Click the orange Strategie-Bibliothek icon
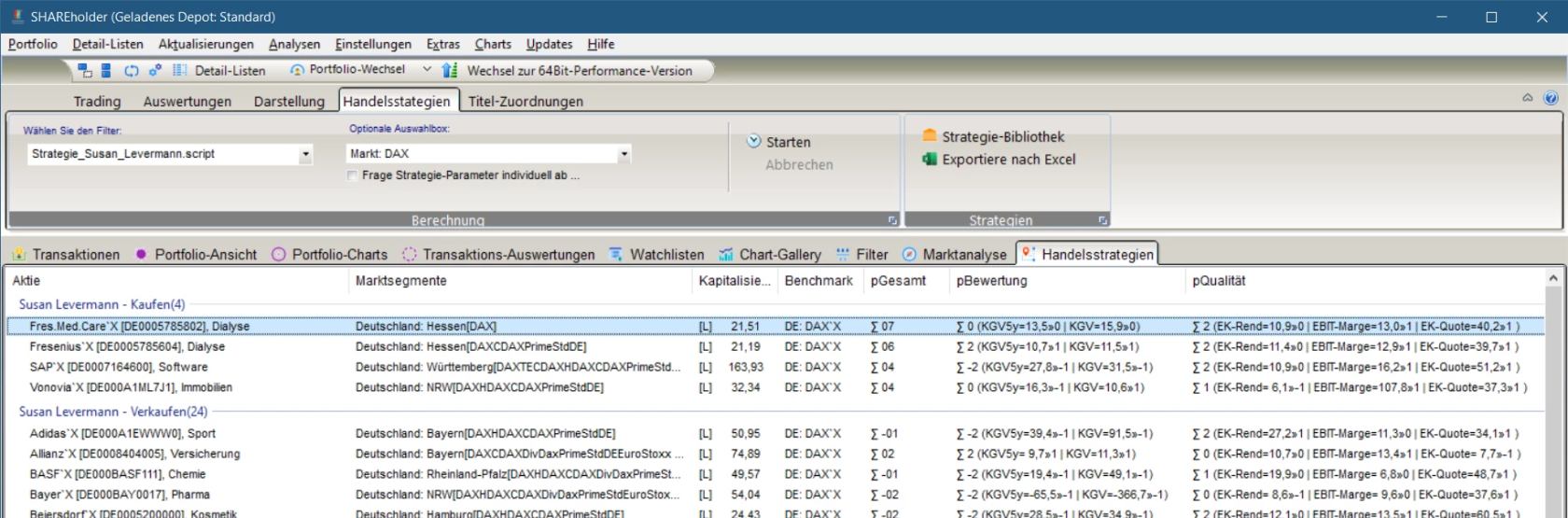 pyautogui.click(x=930, y=136)
